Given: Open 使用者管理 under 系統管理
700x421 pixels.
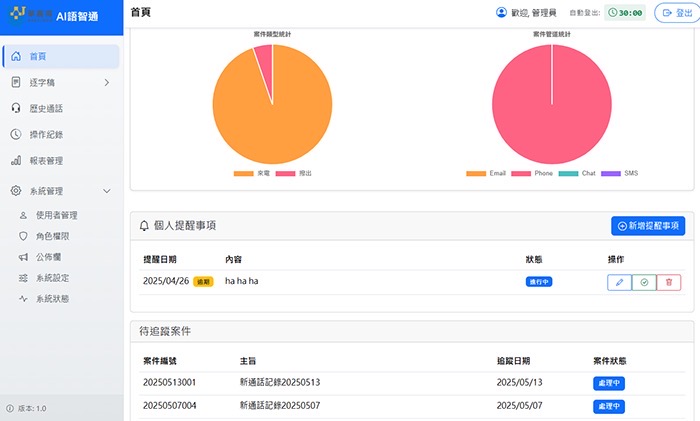Looking at the screenshot, I should coord(56,215).
